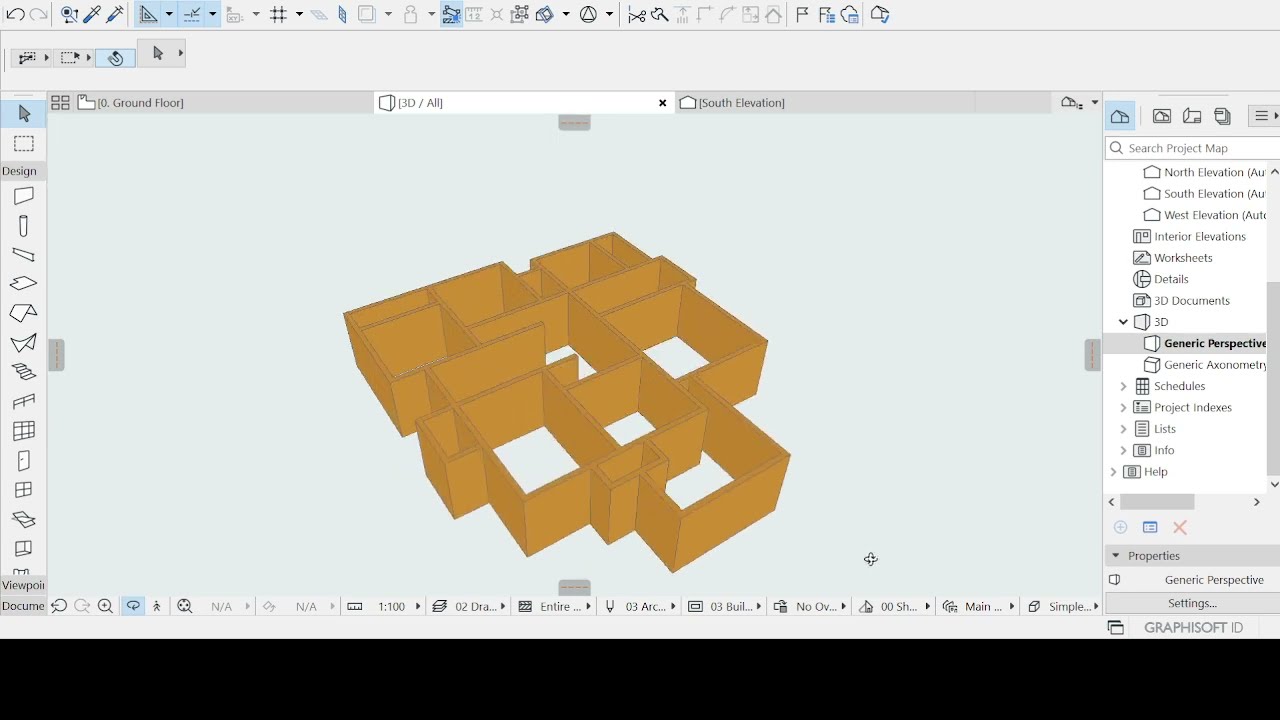Collapse the 3D tree node
The image size is (1280, 720).
1123,322
